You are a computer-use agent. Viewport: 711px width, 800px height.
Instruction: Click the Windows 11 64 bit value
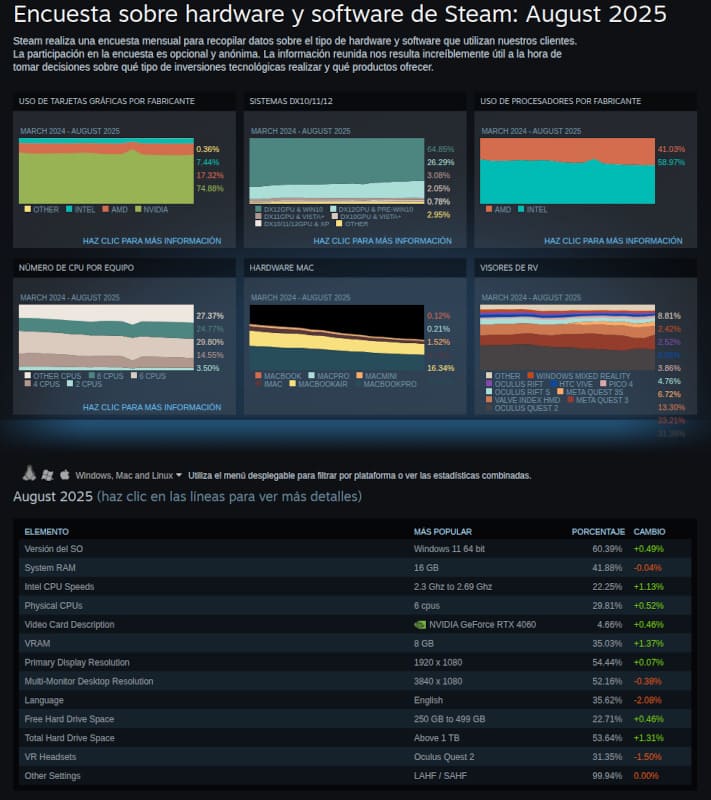[x=449, y=549]
